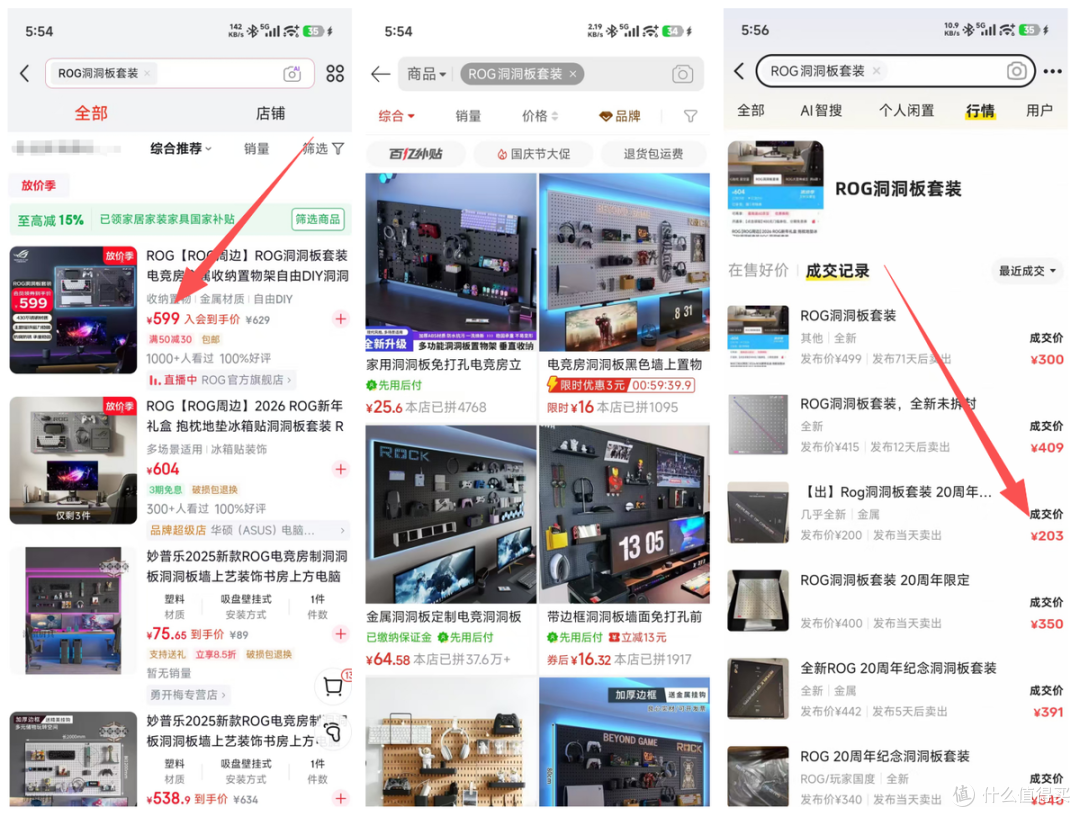The image size is (1080, 817).
Task: Open 全新未拆封 listing sold at ¥409
Action: click(x=896, y=425)
